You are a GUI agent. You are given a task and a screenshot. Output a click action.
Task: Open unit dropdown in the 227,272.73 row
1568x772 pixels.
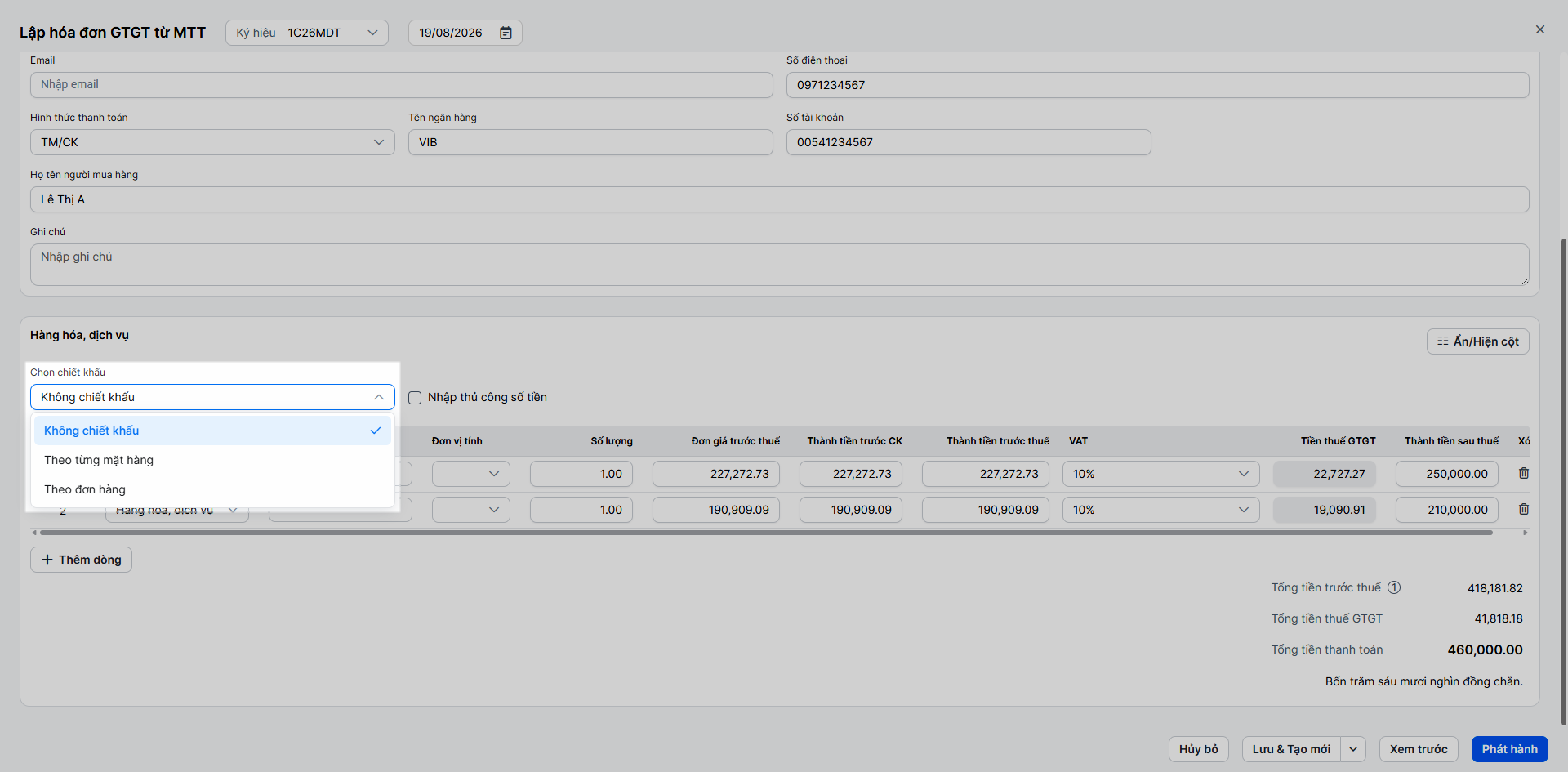pyautogui.click(x=471, y=474)
